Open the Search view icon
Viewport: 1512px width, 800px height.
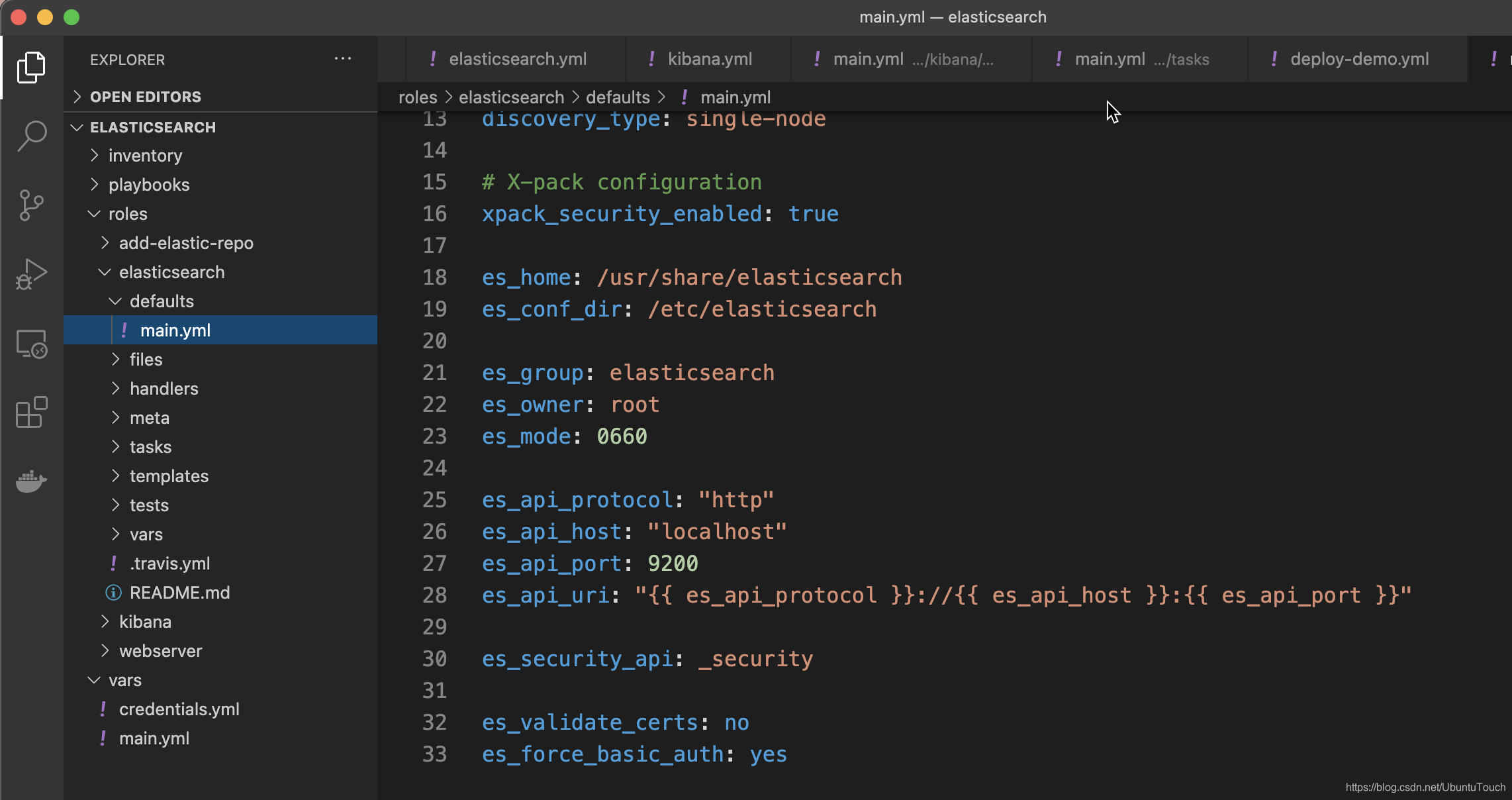tap(31, 136)
